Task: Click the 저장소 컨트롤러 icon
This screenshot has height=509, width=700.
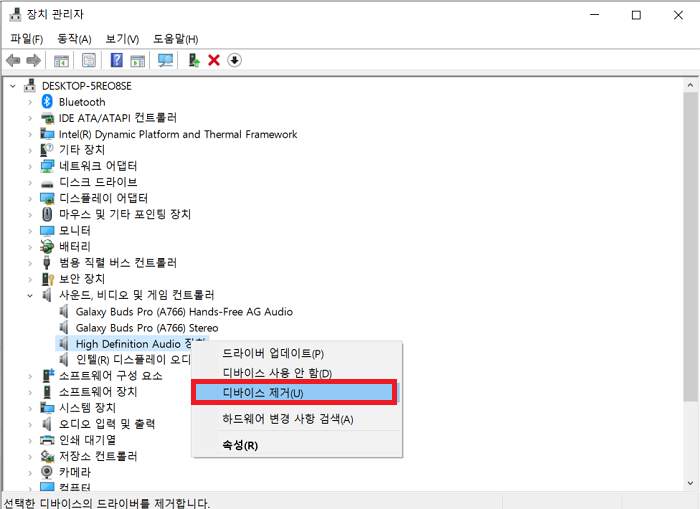Action: click(47, 456)
